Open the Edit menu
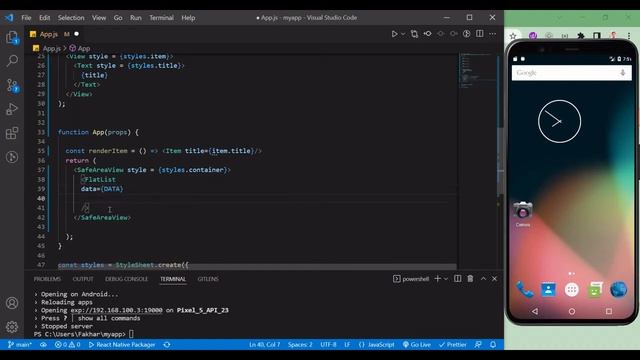This screenshot has width=640, height=360. pos(44,18)
